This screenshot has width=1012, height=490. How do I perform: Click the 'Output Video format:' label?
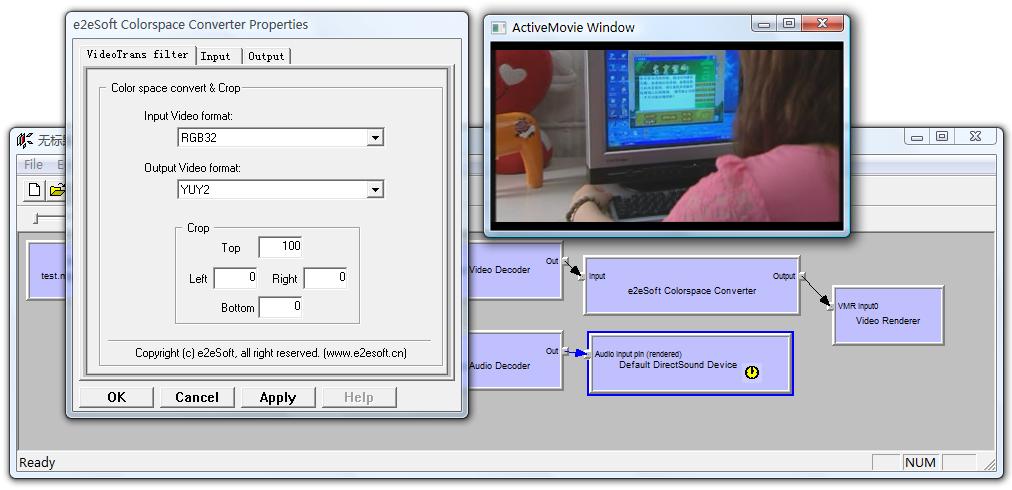[192, 168]
